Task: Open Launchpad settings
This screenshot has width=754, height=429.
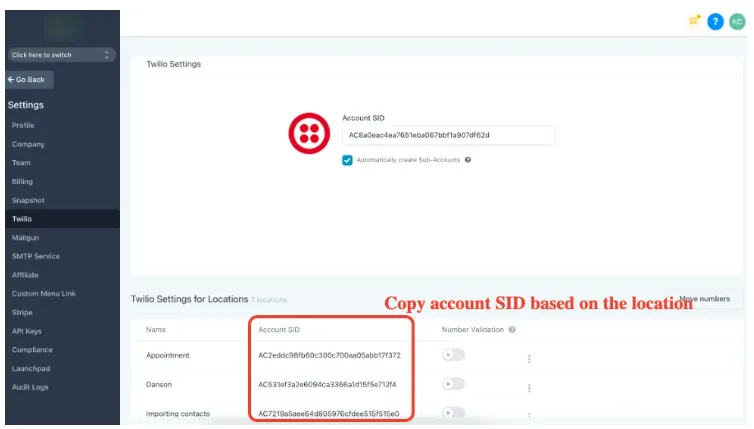Action: point(31,368)
